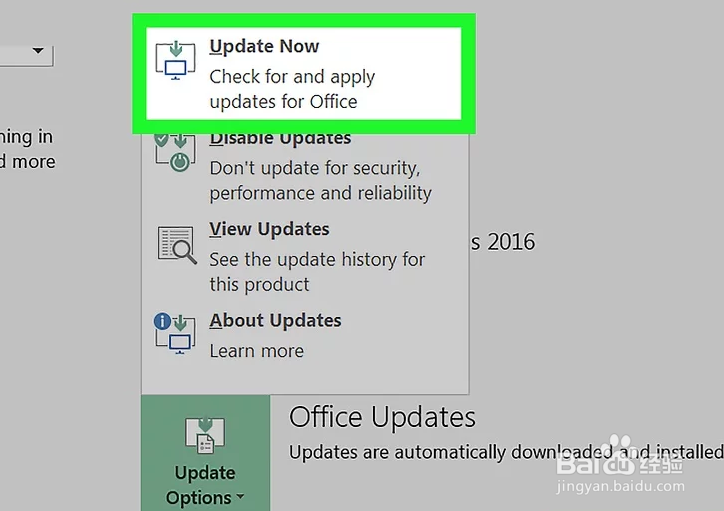
Task: Click the Update Now download icon
Action: pos(175,60)
